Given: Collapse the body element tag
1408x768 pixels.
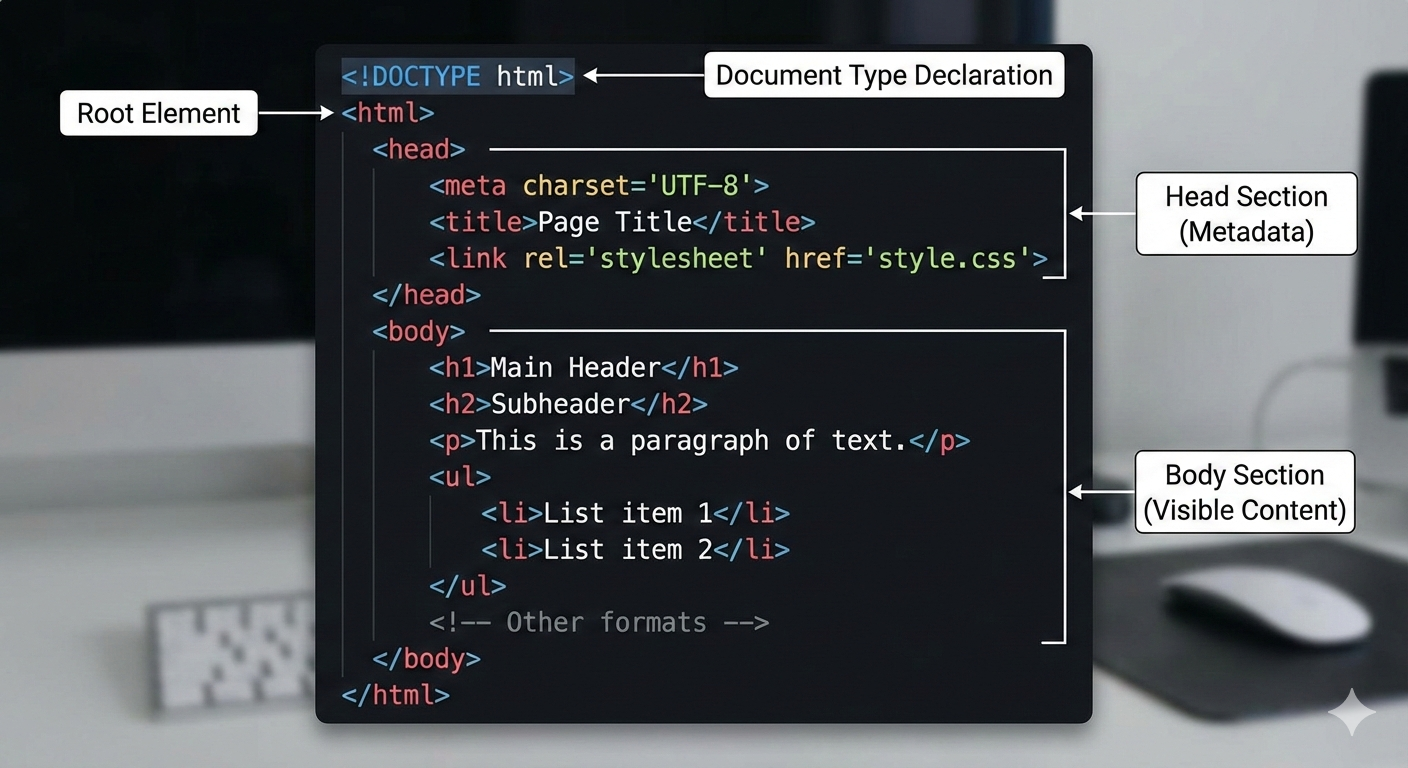Looking at the screenshot, I should coord(418,331).
